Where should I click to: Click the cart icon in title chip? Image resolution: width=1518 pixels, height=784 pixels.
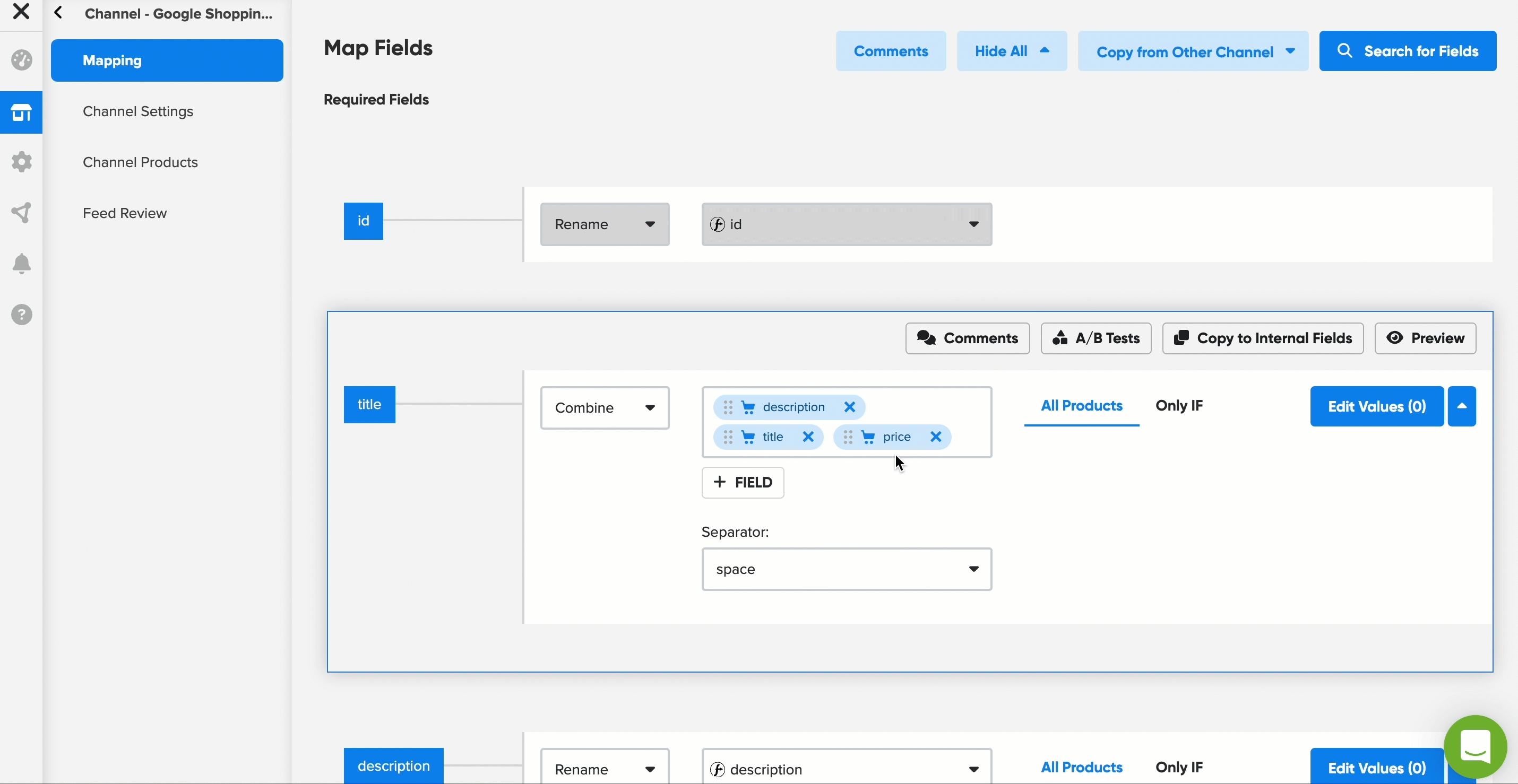point(748,437)
